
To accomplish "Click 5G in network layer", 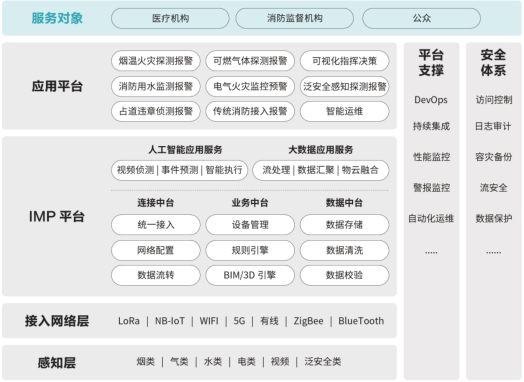I will pos(239,321).
